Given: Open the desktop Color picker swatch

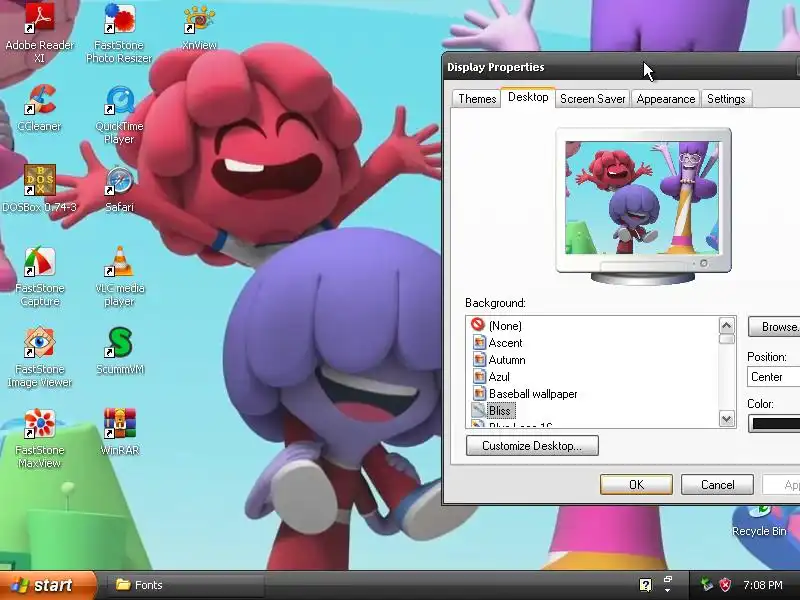Looking at the screenshot, I should (x=774, y=423).
